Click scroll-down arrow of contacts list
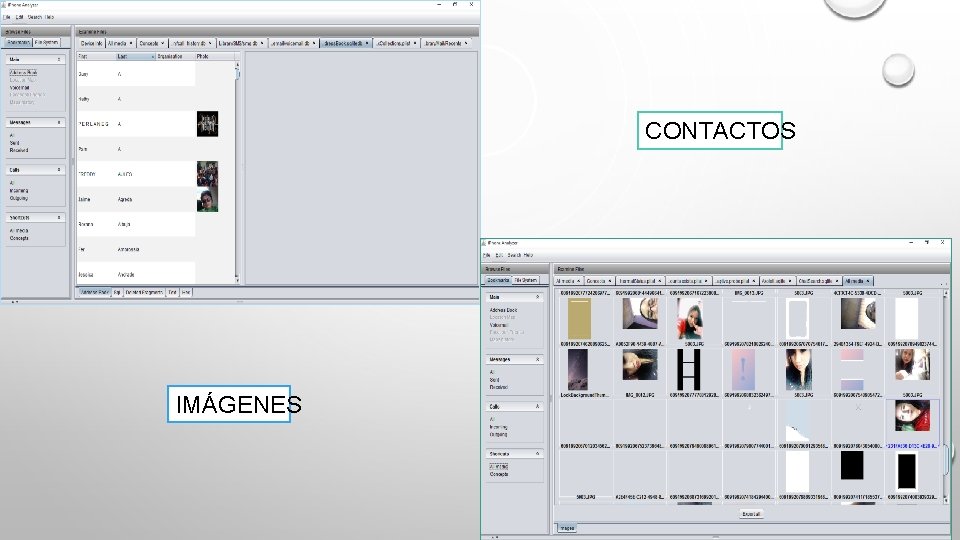The width and height of the screenshot is (960, 540). click(238, 280)
